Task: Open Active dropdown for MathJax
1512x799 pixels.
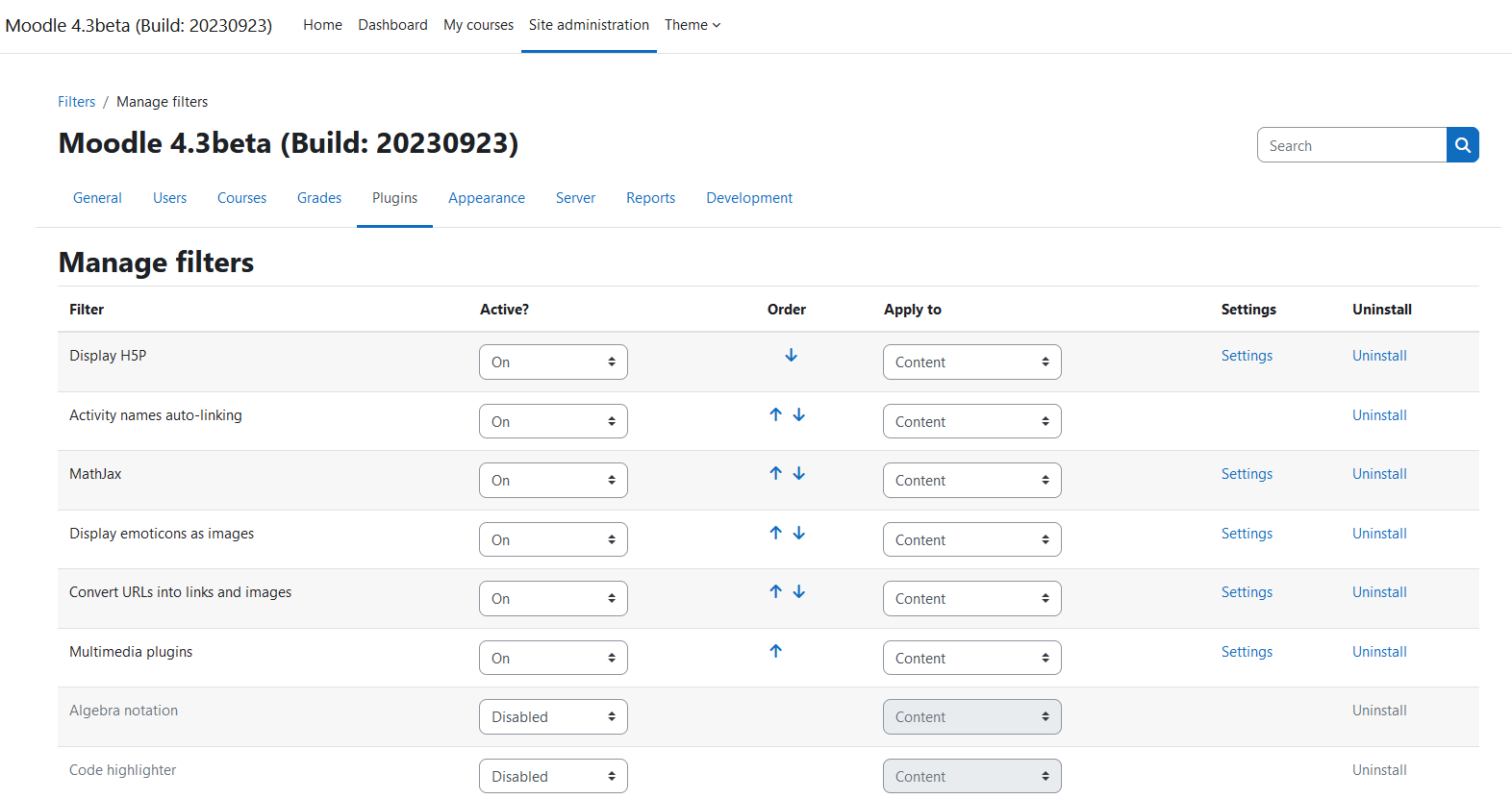Action: pos(553,481)
